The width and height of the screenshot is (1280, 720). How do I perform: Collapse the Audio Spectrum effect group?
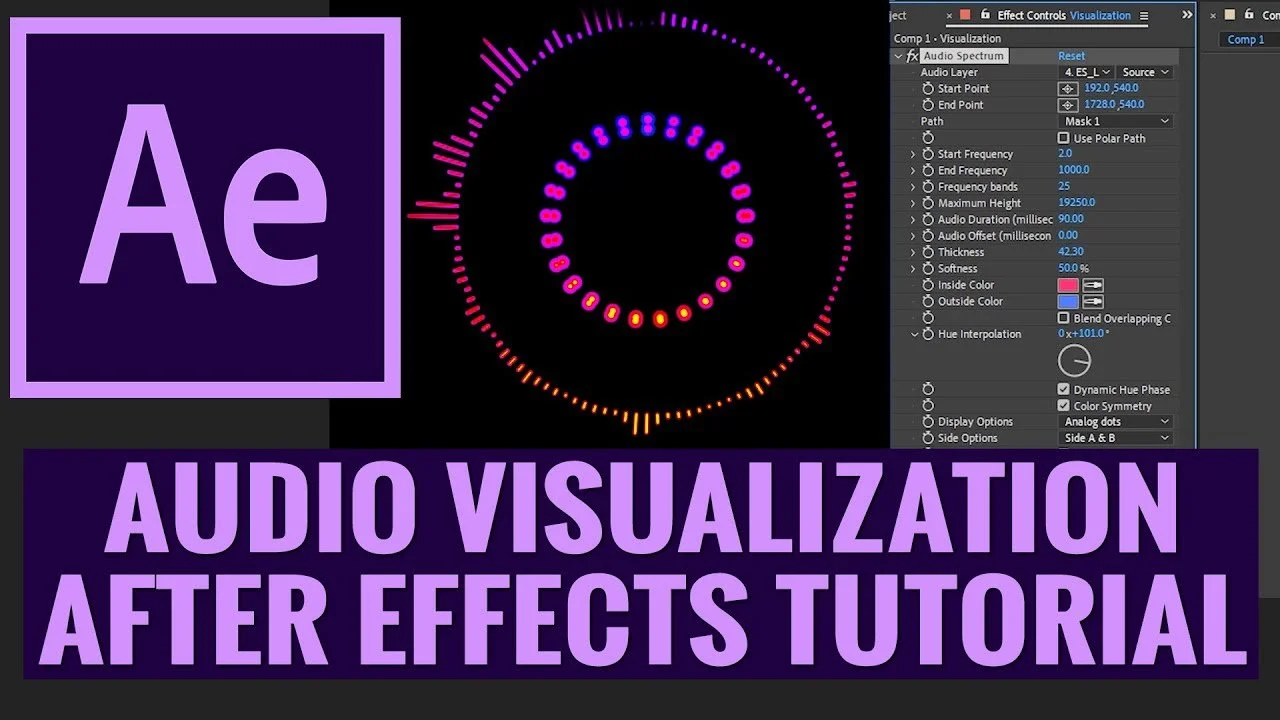tap(898, 56)
